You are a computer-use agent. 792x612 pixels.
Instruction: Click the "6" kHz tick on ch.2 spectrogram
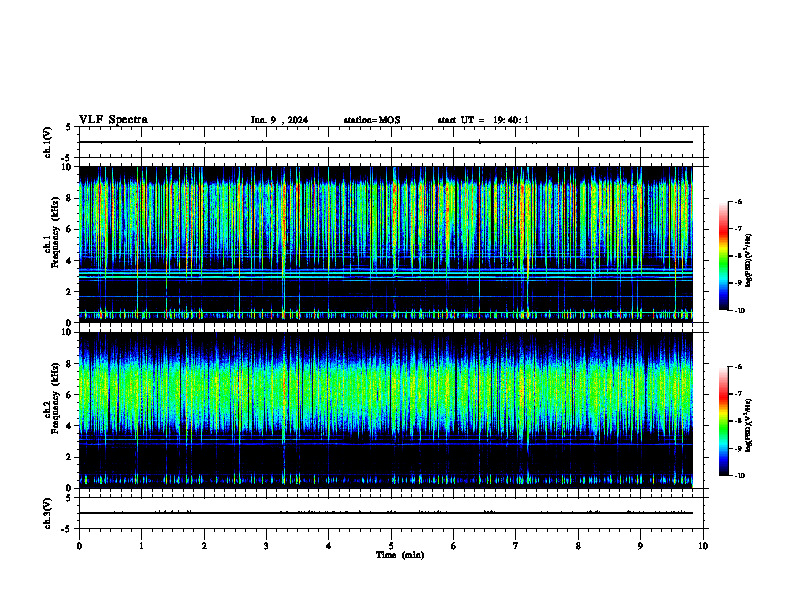[71, 395]
